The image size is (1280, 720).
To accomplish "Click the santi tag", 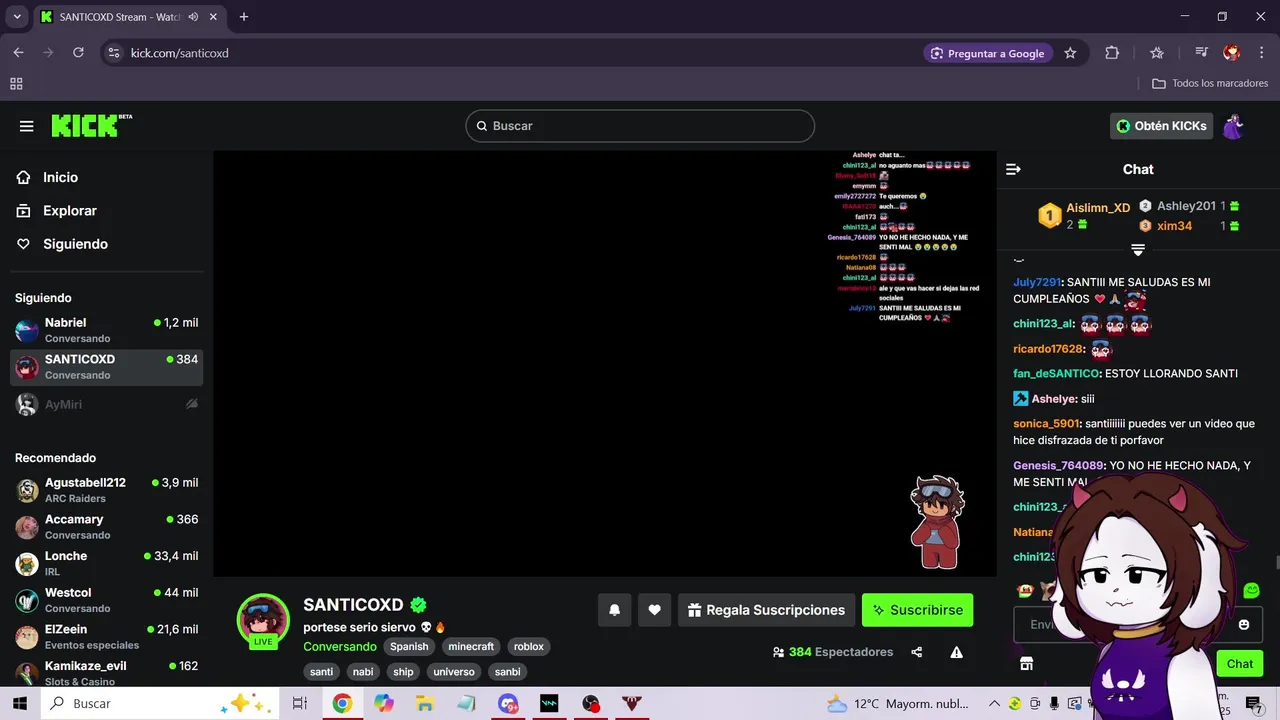I will pos(321,672).
